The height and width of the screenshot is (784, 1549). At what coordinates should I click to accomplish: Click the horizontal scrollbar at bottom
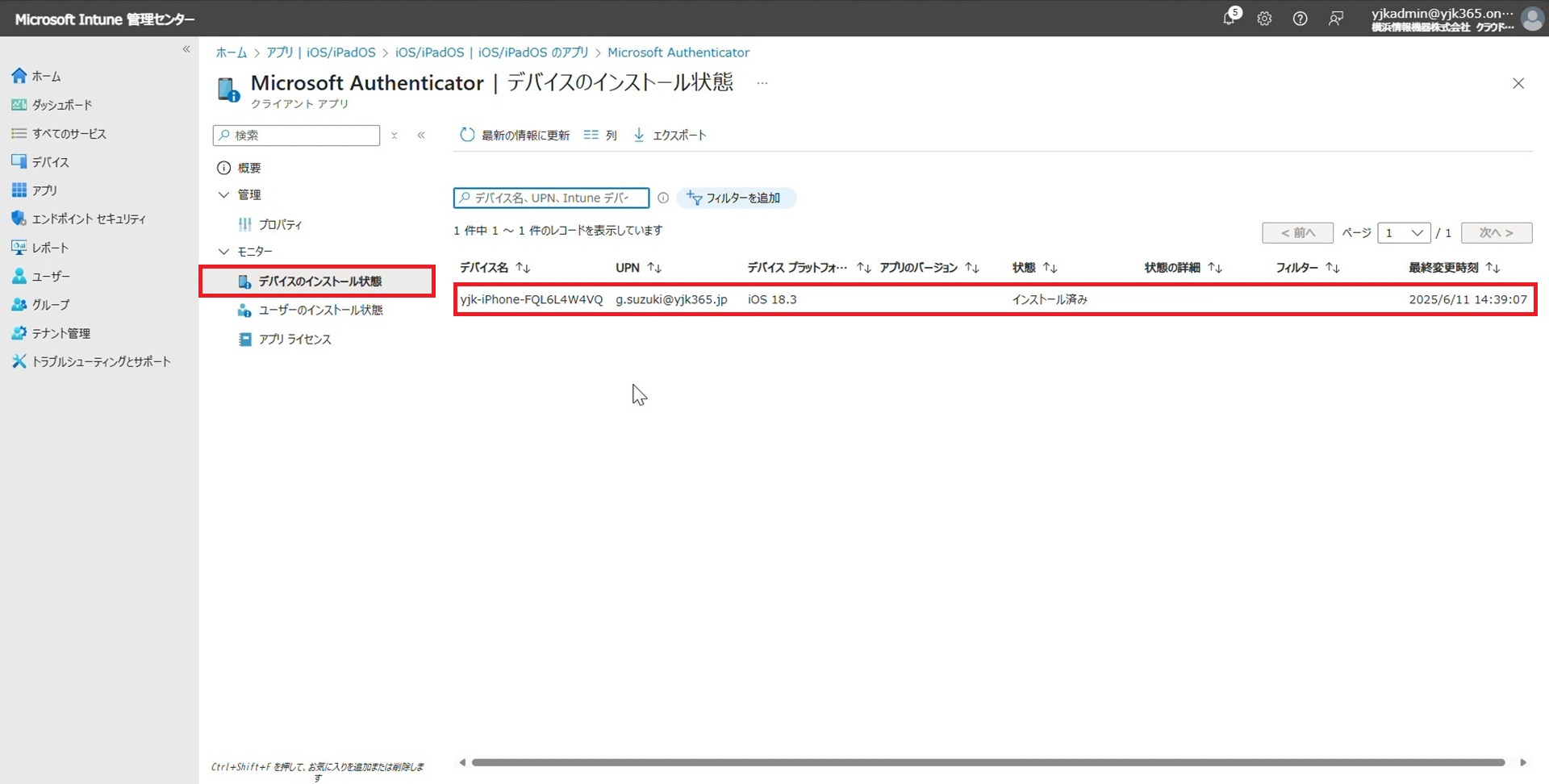pyautogui.click(x=987, y=762)
